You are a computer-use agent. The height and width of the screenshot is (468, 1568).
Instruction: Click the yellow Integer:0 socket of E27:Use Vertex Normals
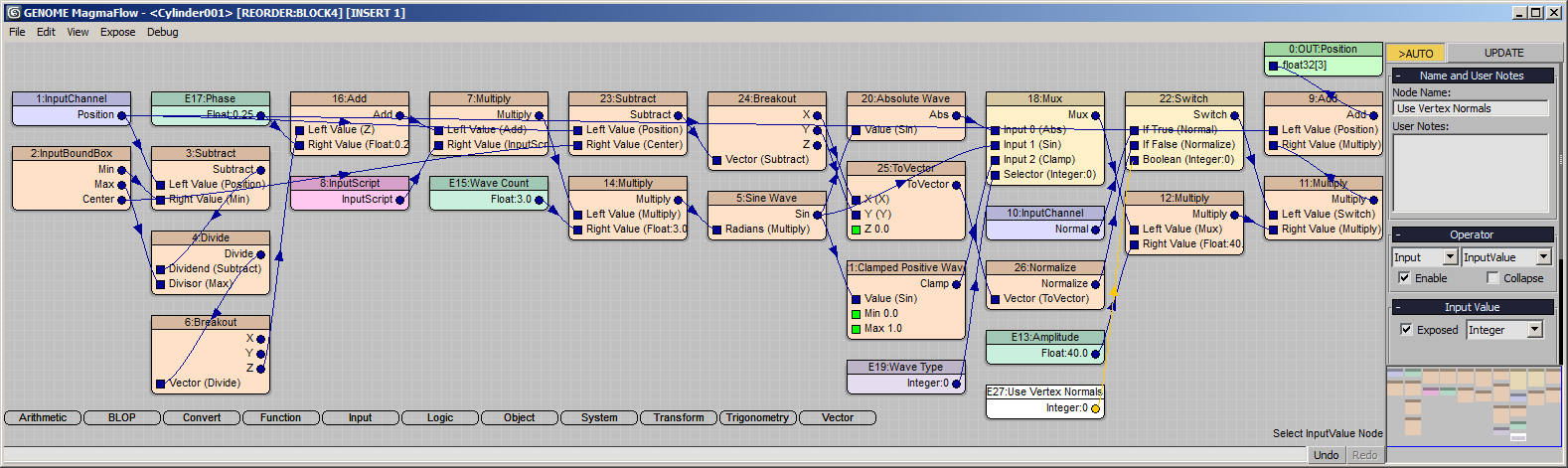tap(1096, 408)
